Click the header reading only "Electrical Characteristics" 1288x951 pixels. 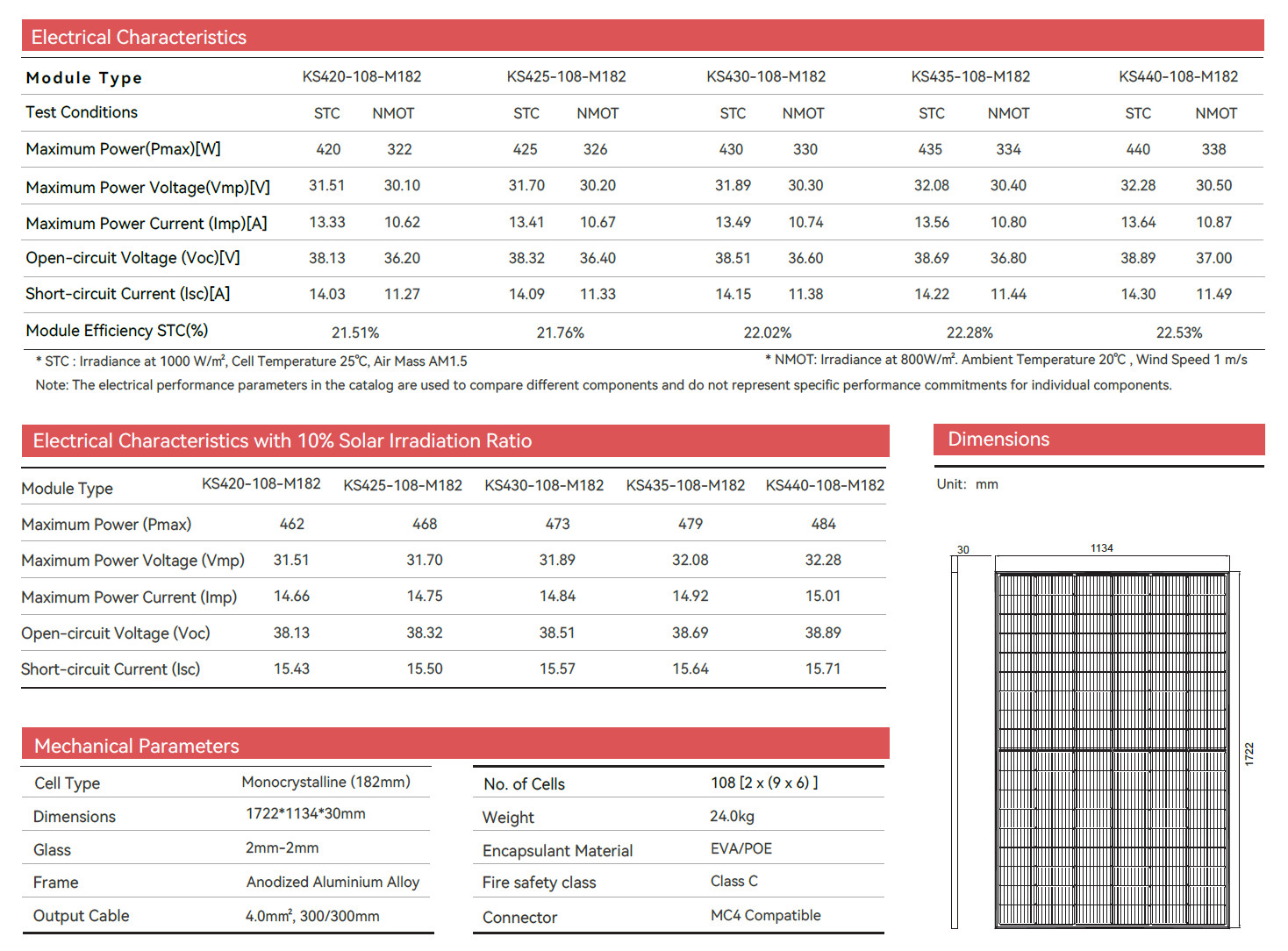[642, 36]
